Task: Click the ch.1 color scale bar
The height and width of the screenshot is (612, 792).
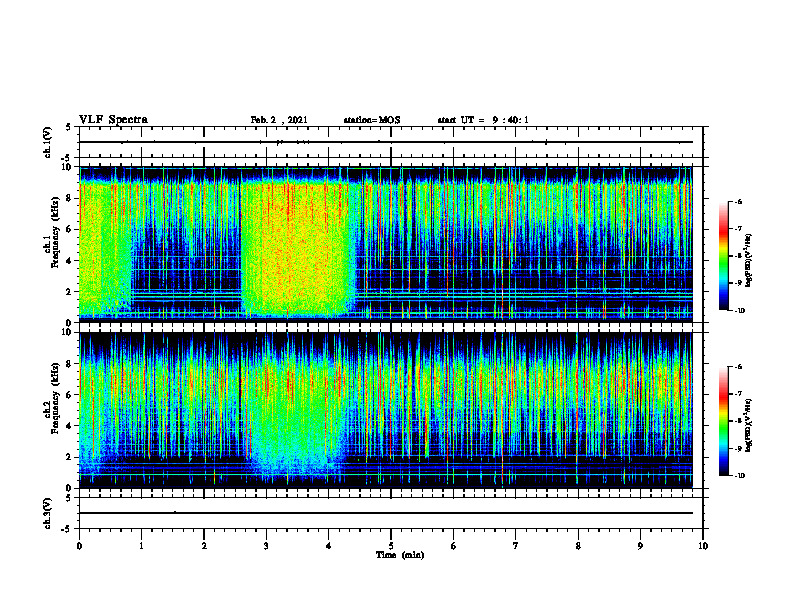Action: [x=724, y=256]
